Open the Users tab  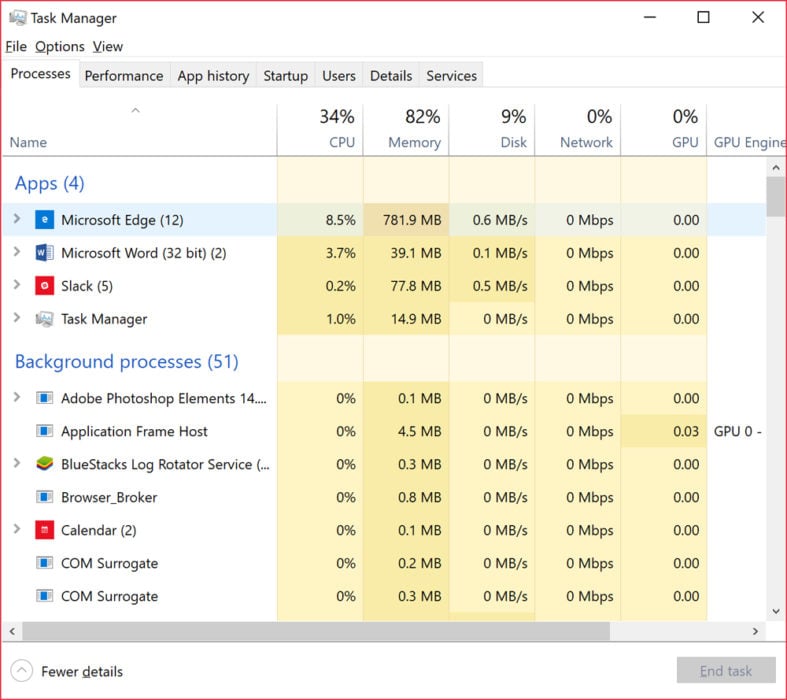(x=339, y=76)
